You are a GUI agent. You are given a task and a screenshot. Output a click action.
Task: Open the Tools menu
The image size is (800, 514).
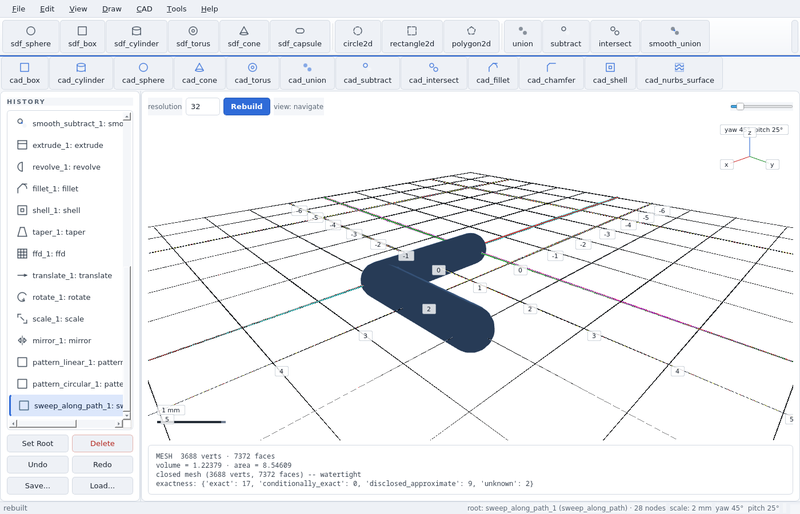(x=177, y=9)
